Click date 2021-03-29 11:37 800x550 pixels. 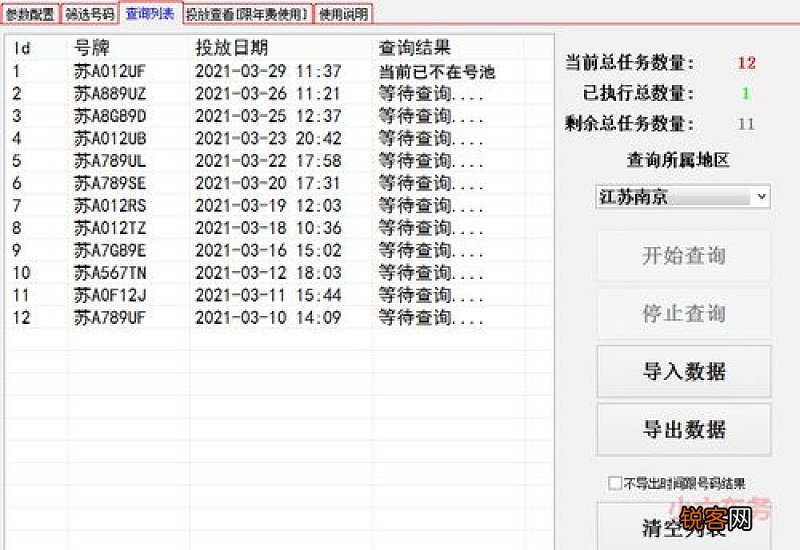tap(268, 71)
